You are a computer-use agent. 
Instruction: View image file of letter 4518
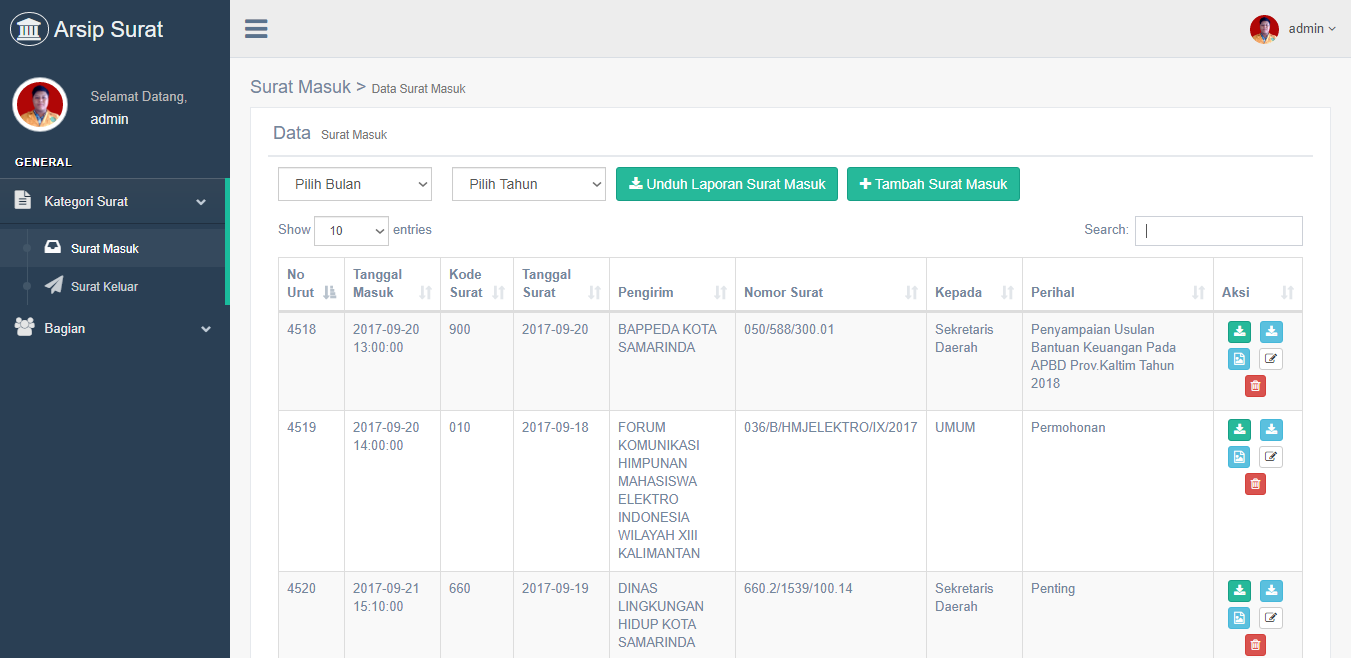tap(1239, 359)
